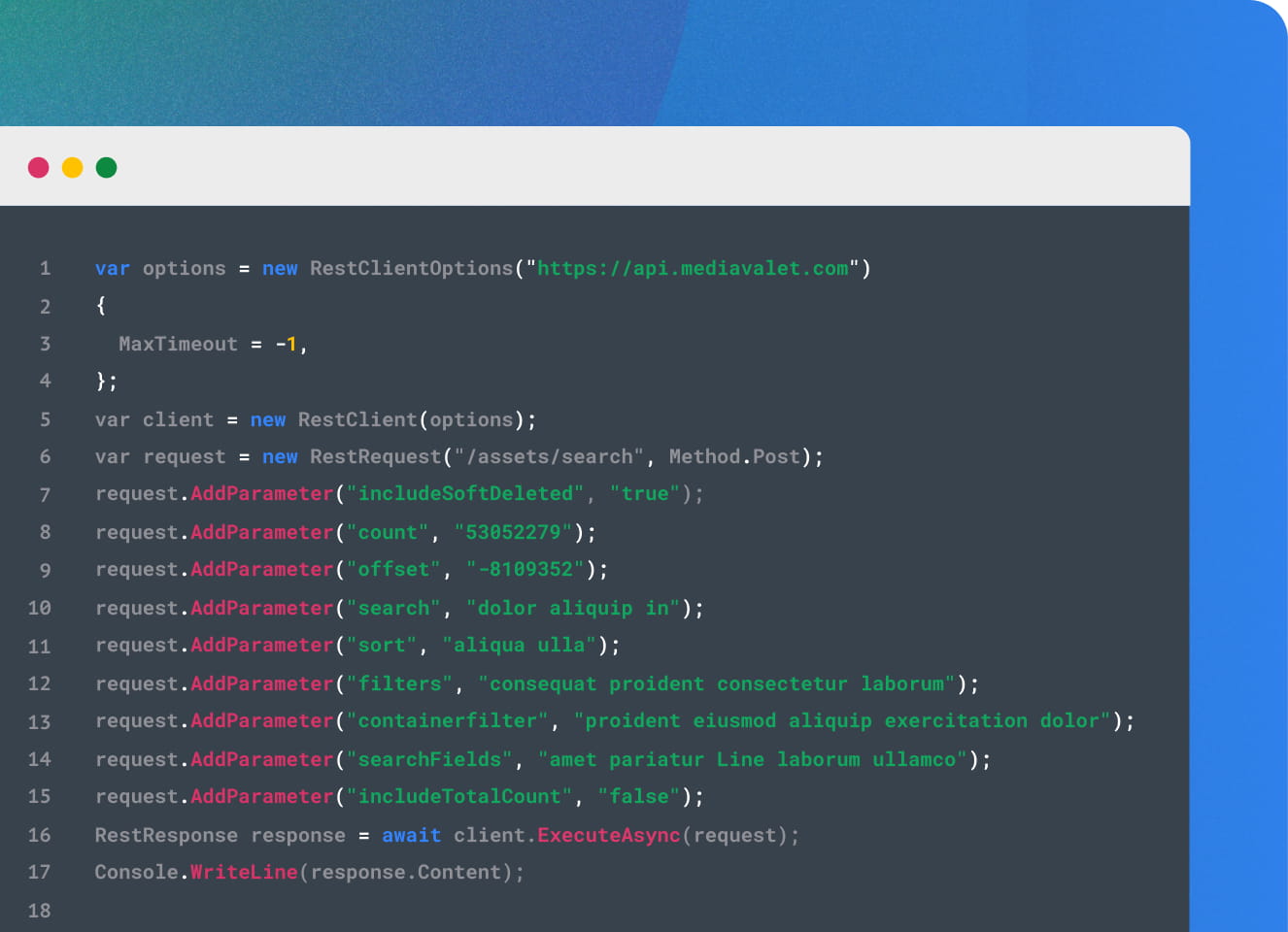Click the red window control dot
Viewport: 1288px width, 932px height.
[x=39, y=167]
